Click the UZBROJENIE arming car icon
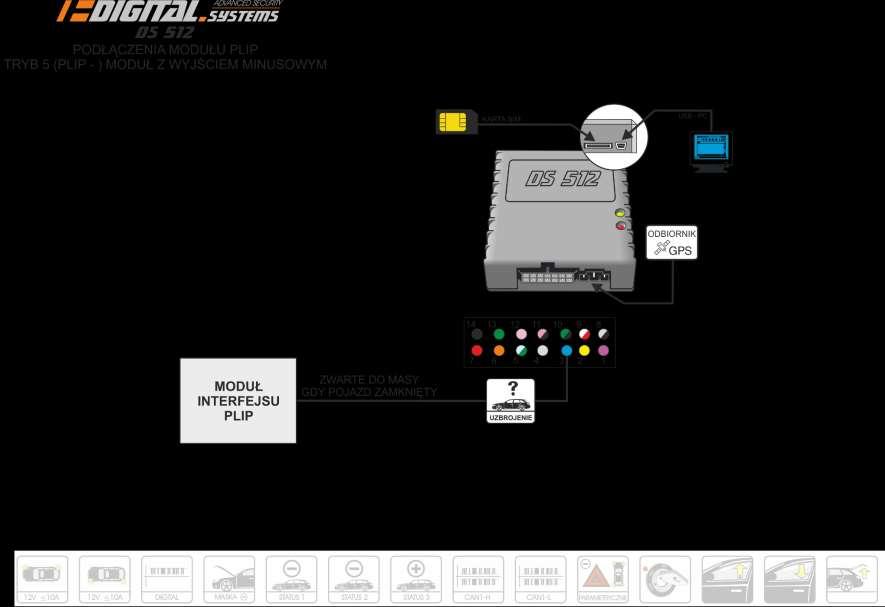885x607 pixels. (x=511, y=400)
